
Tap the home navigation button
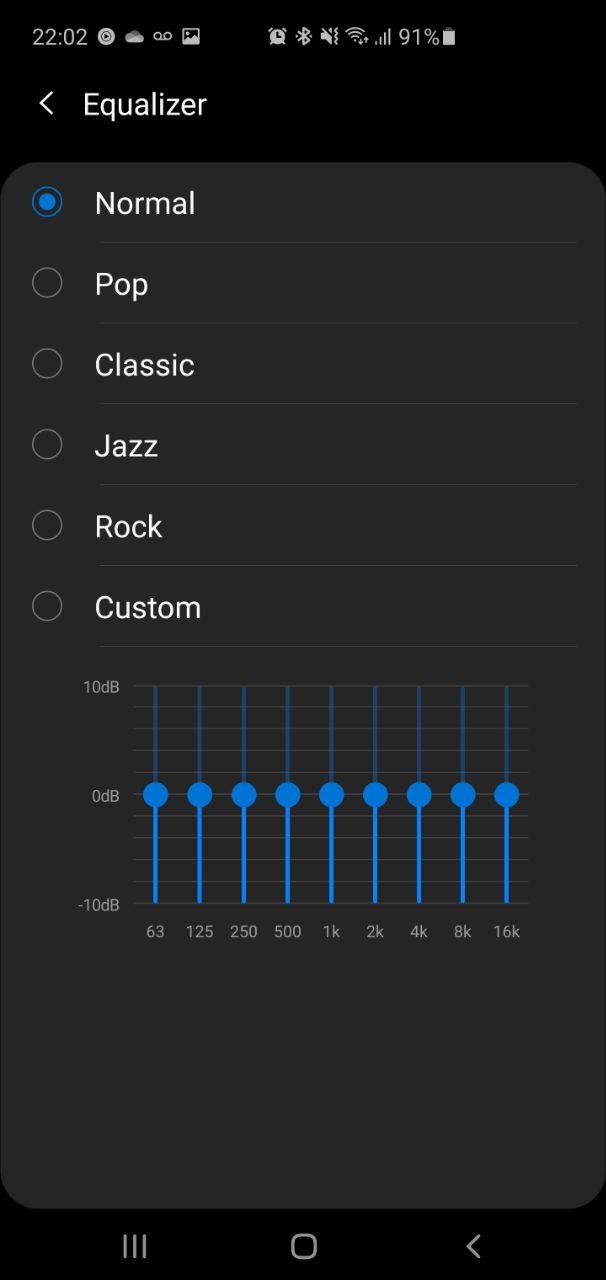point(304,1245)
